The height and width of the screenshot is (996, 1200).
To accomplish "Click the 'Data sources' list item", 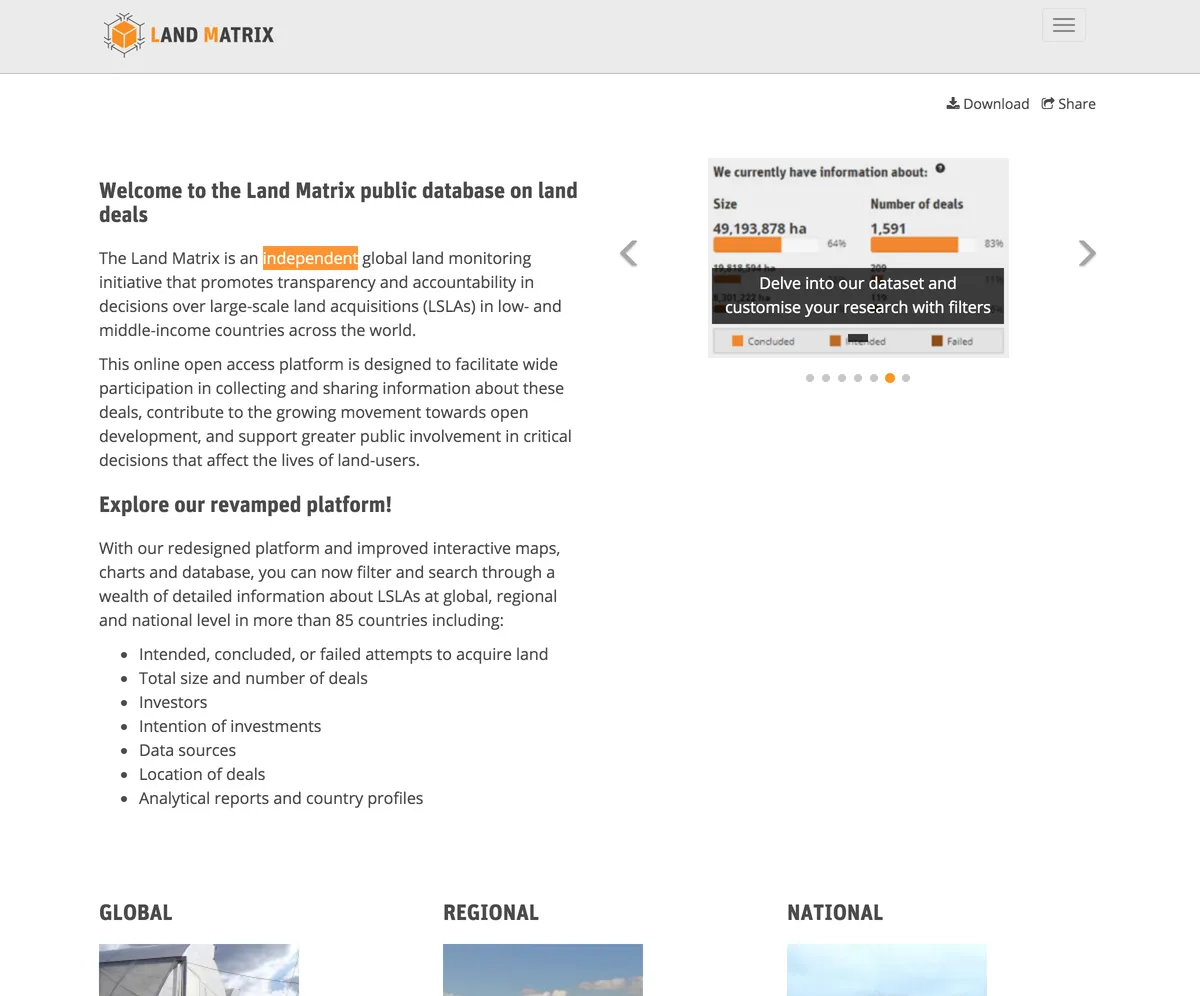I will coord(187,750).
